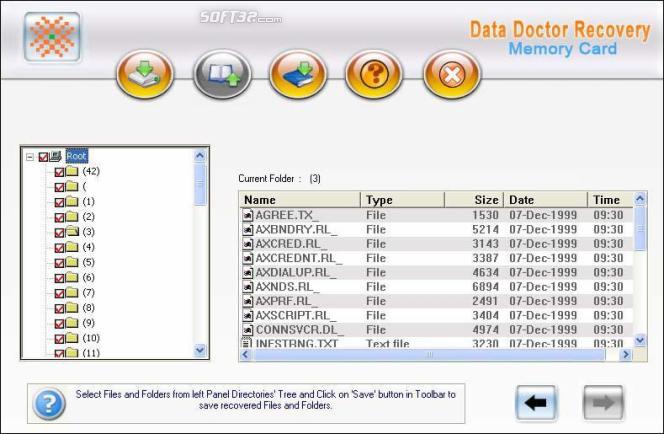Click the file icon of AXCRED.RL_
The height and width of the screenshot is (434, 664).
[x=247, y=244]
